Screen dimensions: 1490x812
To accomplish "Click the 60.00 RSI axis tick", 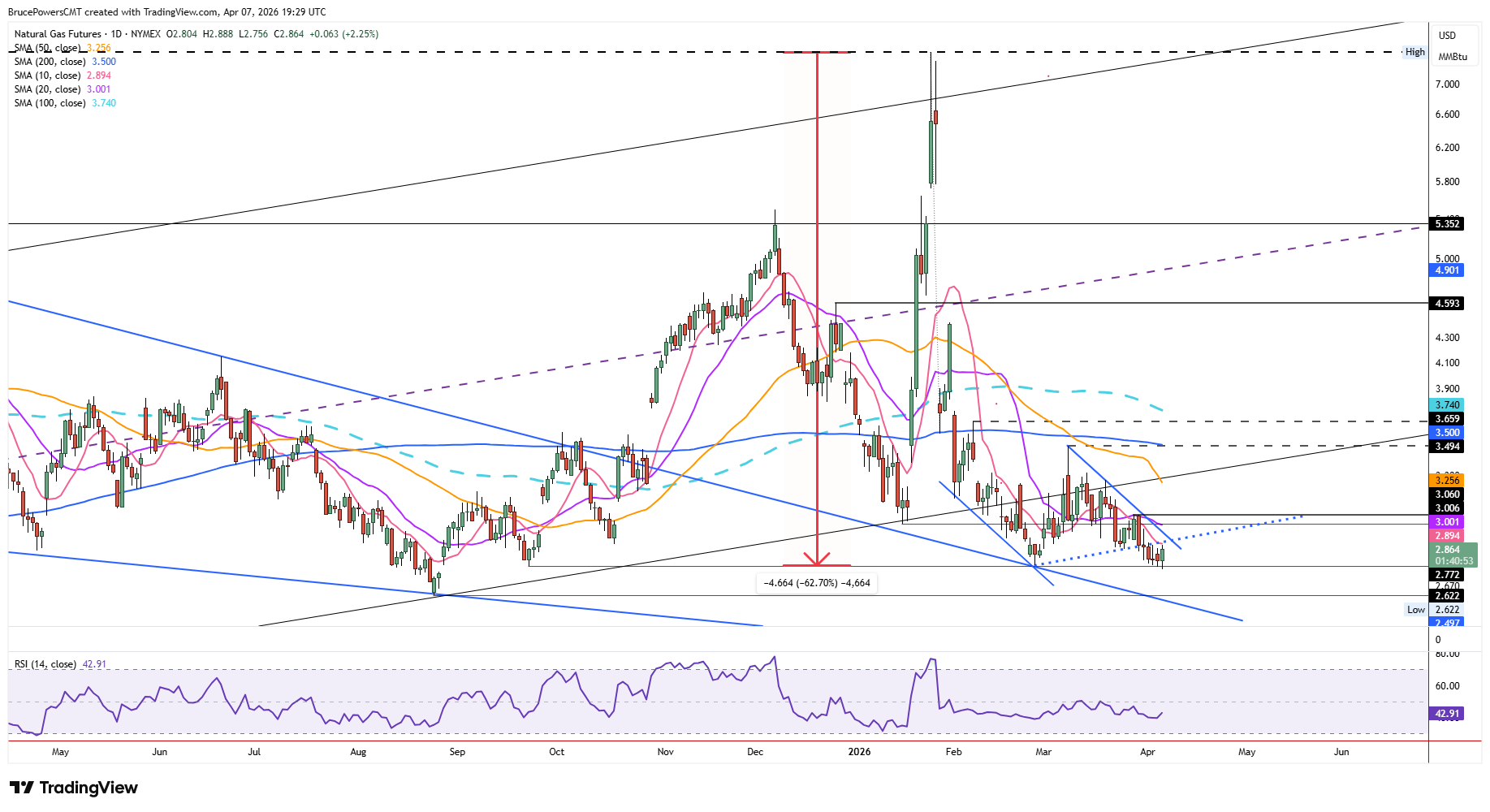I will coord(1447,686).
